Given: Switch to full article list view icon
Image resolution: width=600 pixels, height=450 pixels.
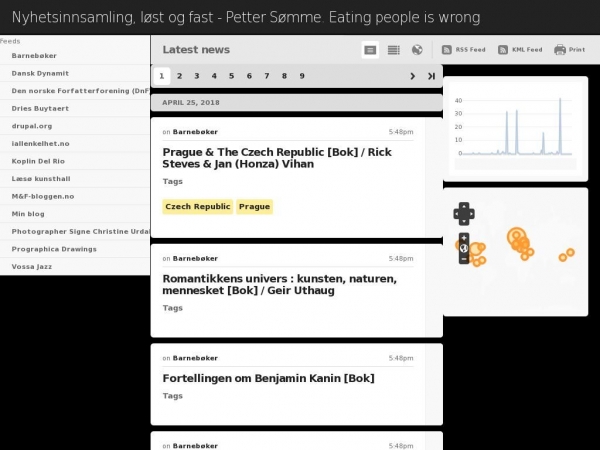Looking at the screenshot, I should coord(370,49).
